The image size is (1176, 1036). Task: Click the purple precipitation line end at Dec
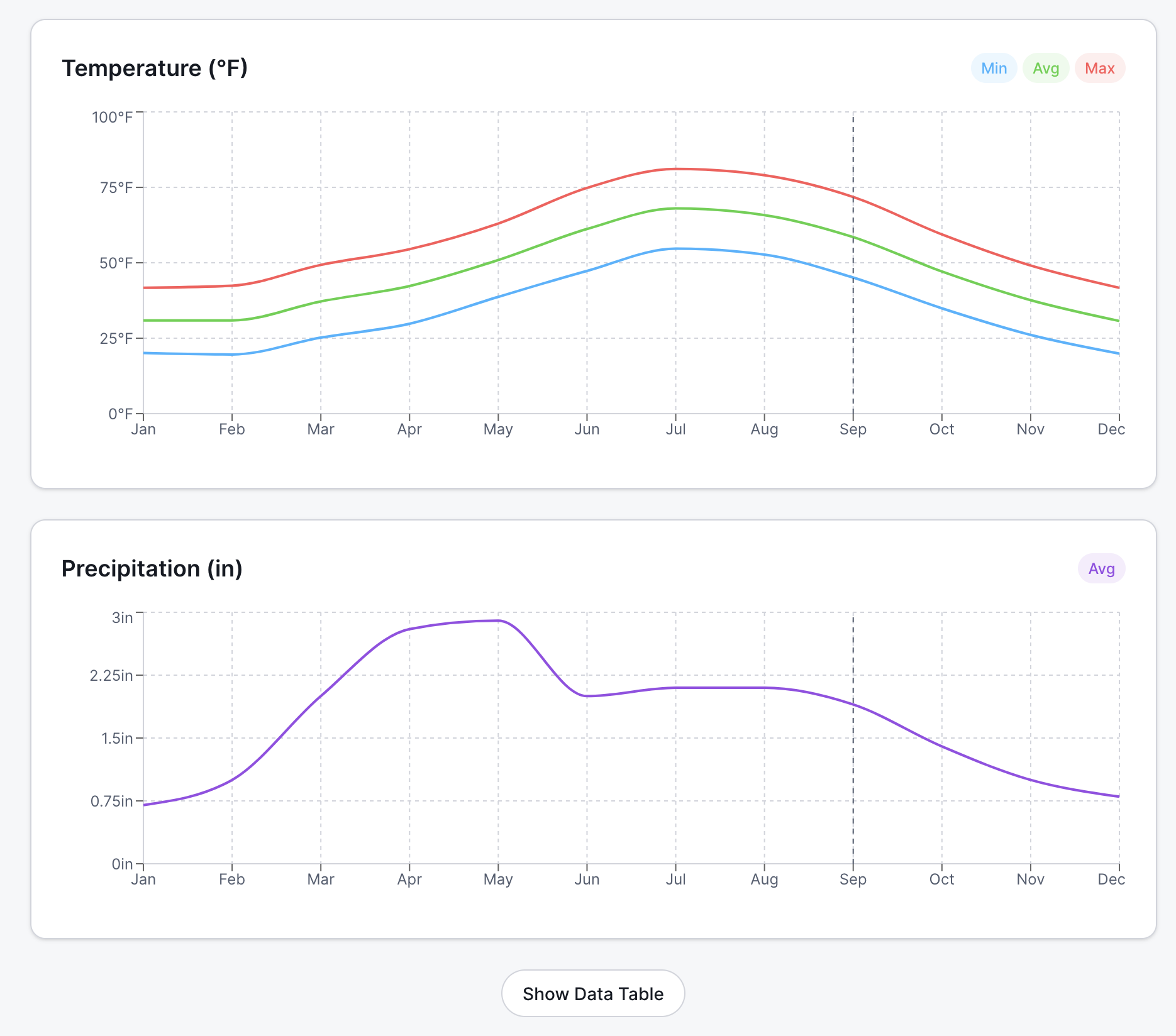point(1118,796)
